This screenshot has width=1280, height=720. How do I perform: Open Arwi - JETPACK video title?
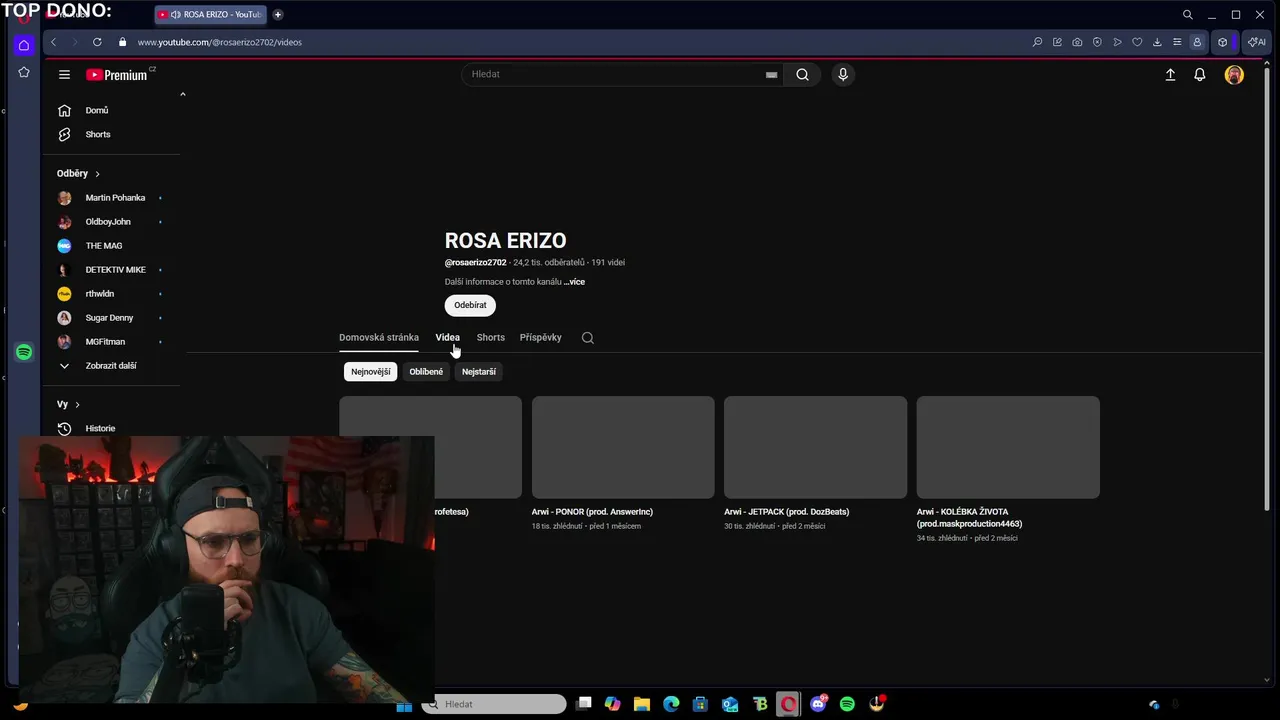[786, 512]
